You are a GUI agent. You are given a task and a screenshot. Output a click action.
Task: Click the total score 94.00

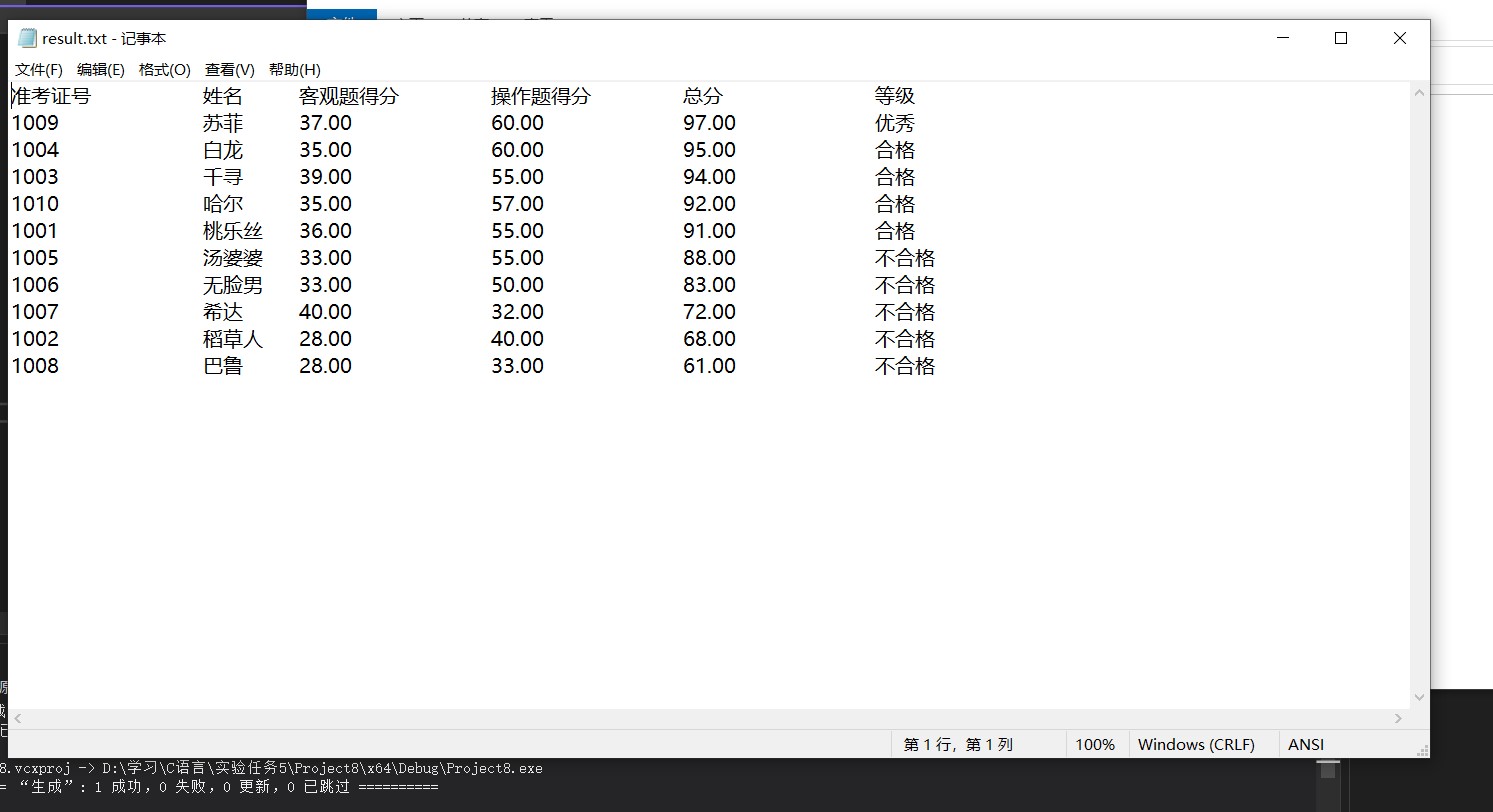tap(709, 177)
